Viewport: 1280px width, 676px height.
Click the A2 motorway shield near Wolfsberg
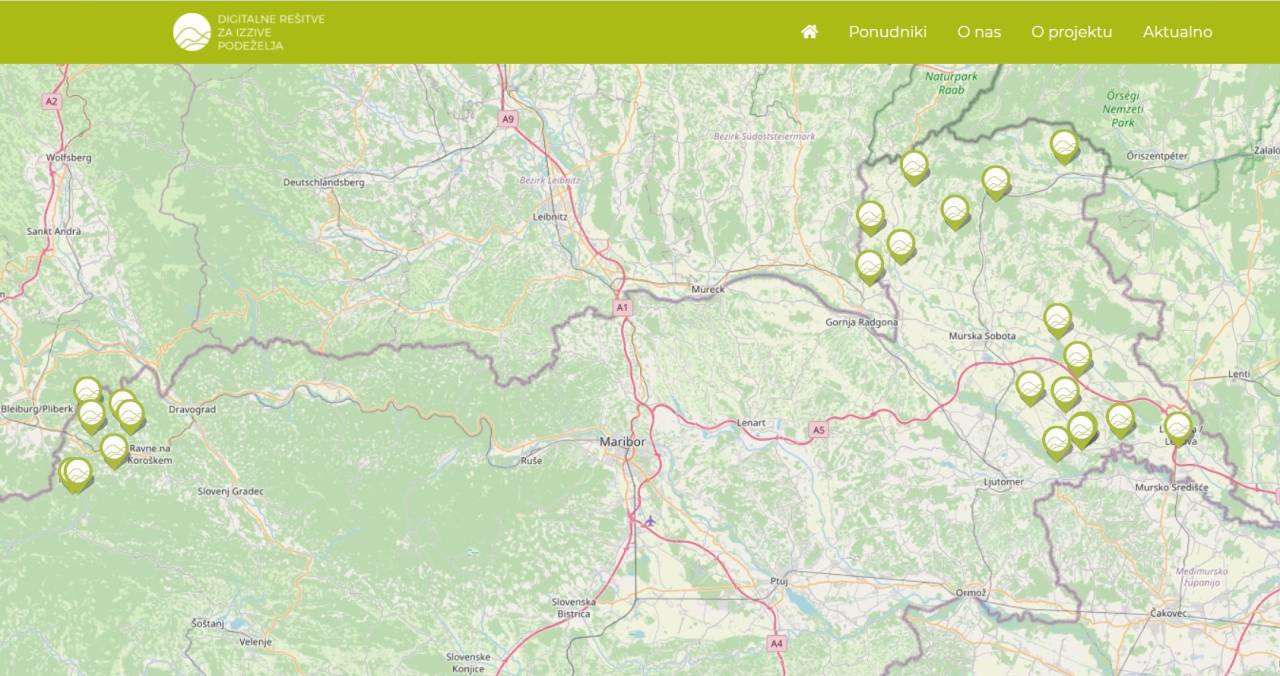point(51,101)
